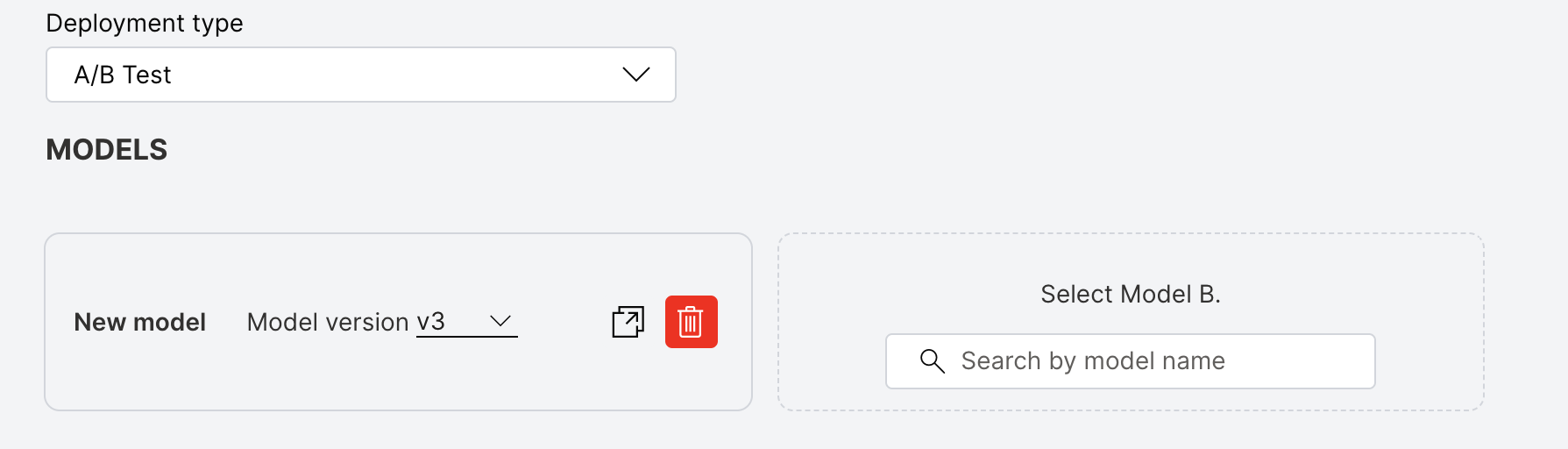Expand the Model version v3 selector

[x=466, y=322]
